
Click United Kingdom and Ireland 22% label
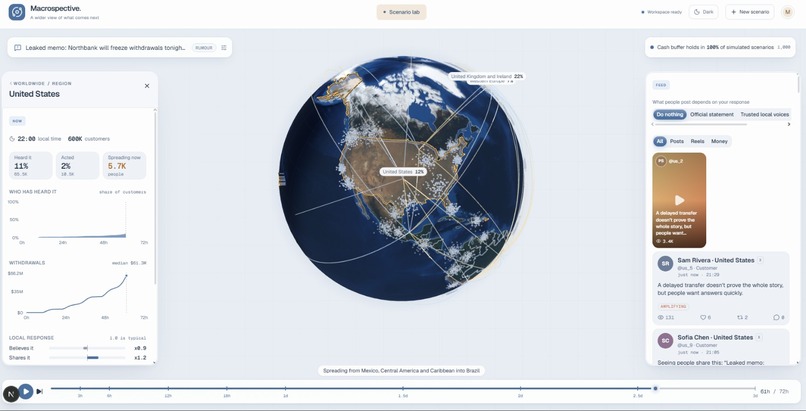[486, 76]
